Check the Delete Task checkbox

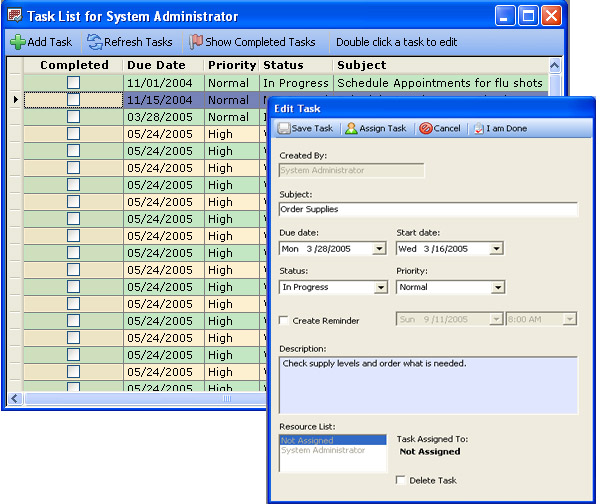(401, 481)
